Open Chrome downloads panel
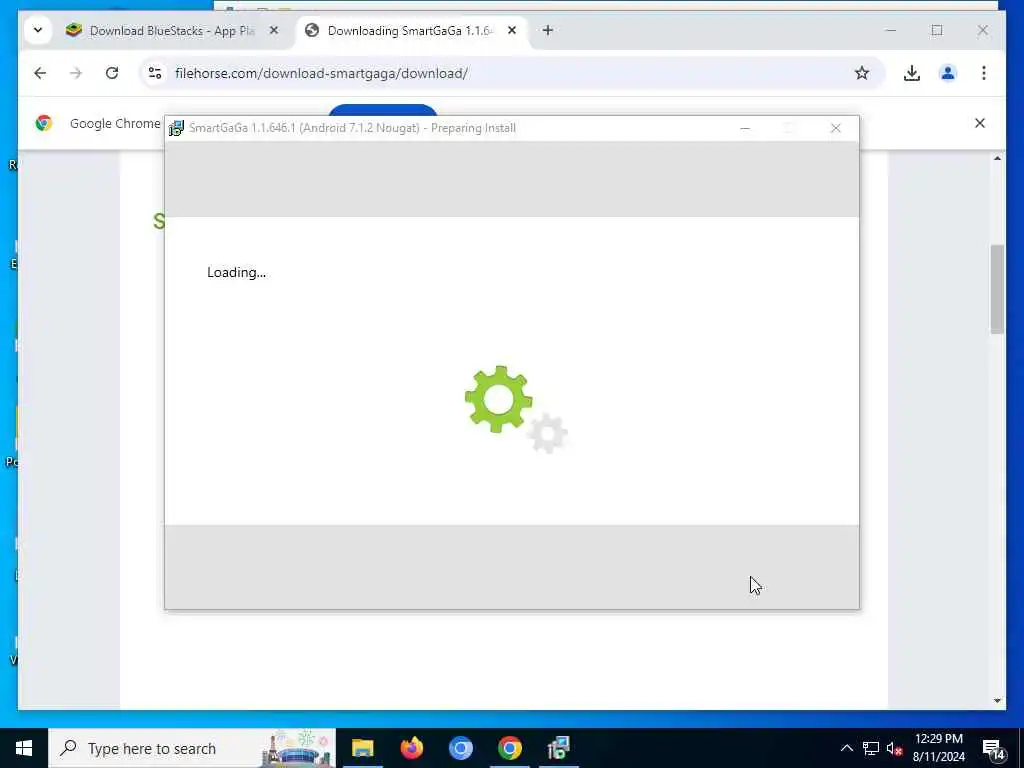 (912, 73)
